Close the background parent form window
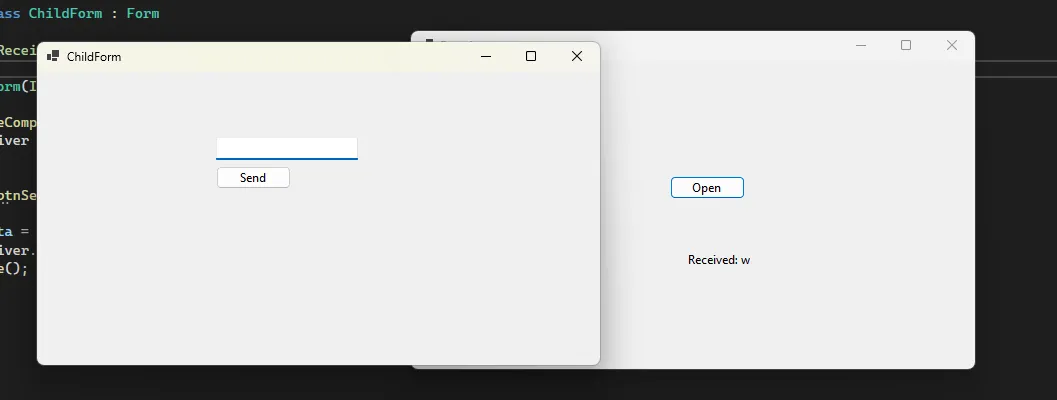This screenshot has height=400, width=1057. pos(951,45)
